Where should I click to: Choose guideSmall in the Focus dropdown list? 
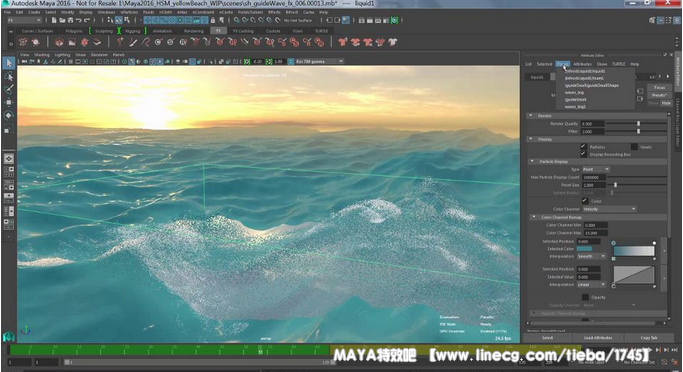tap(575, 99)
